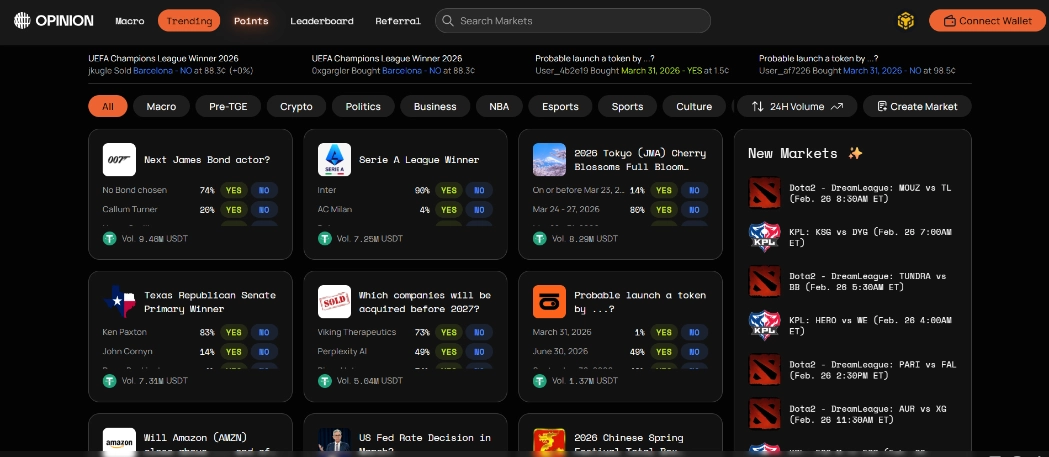Click the Connect Wallet button
The height and width of the screenshot is (457, 1049).
pos(987,20)
